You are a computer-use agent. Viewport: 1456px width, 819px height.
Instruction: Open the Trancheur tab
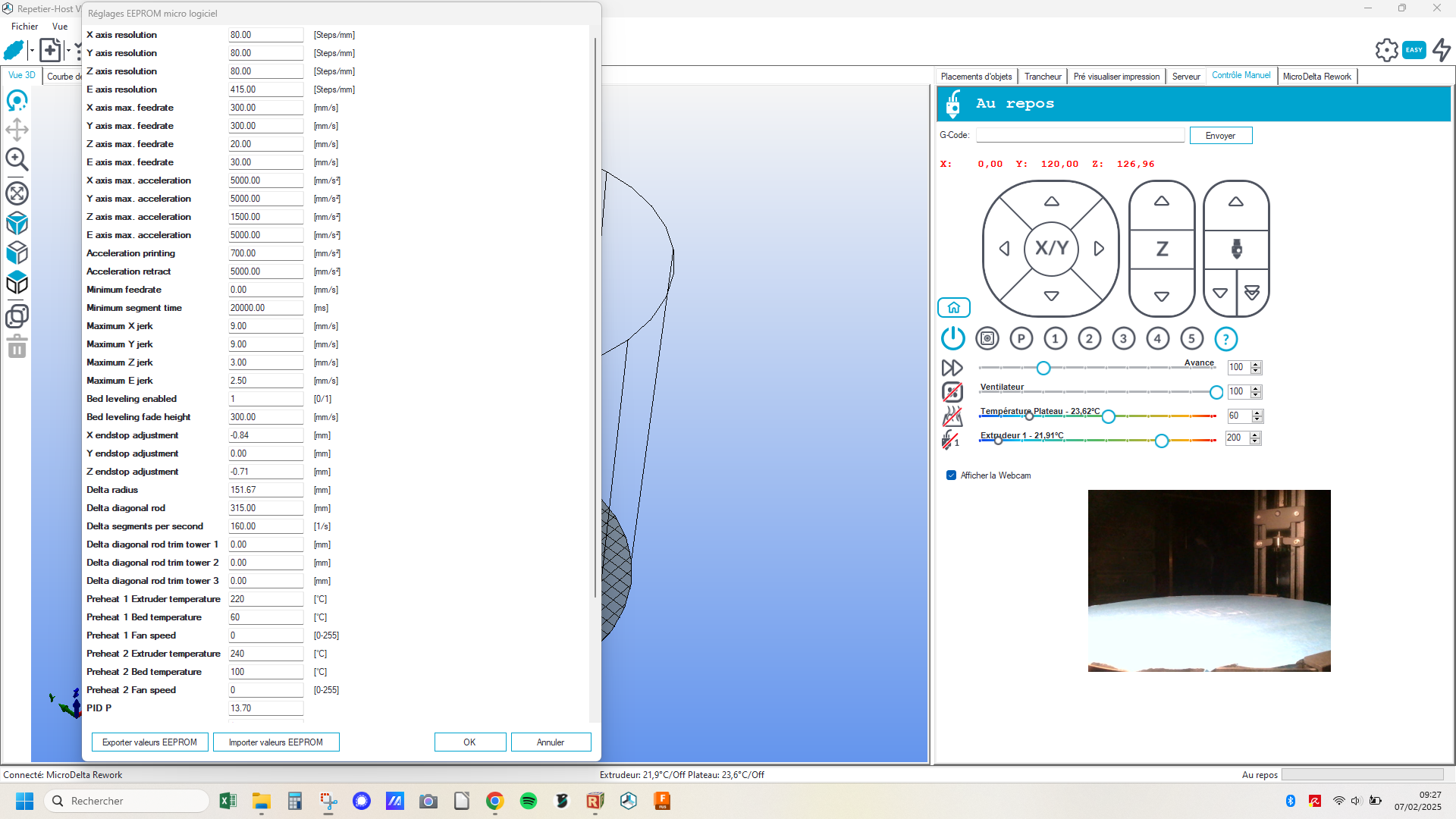coord(1042,77)
